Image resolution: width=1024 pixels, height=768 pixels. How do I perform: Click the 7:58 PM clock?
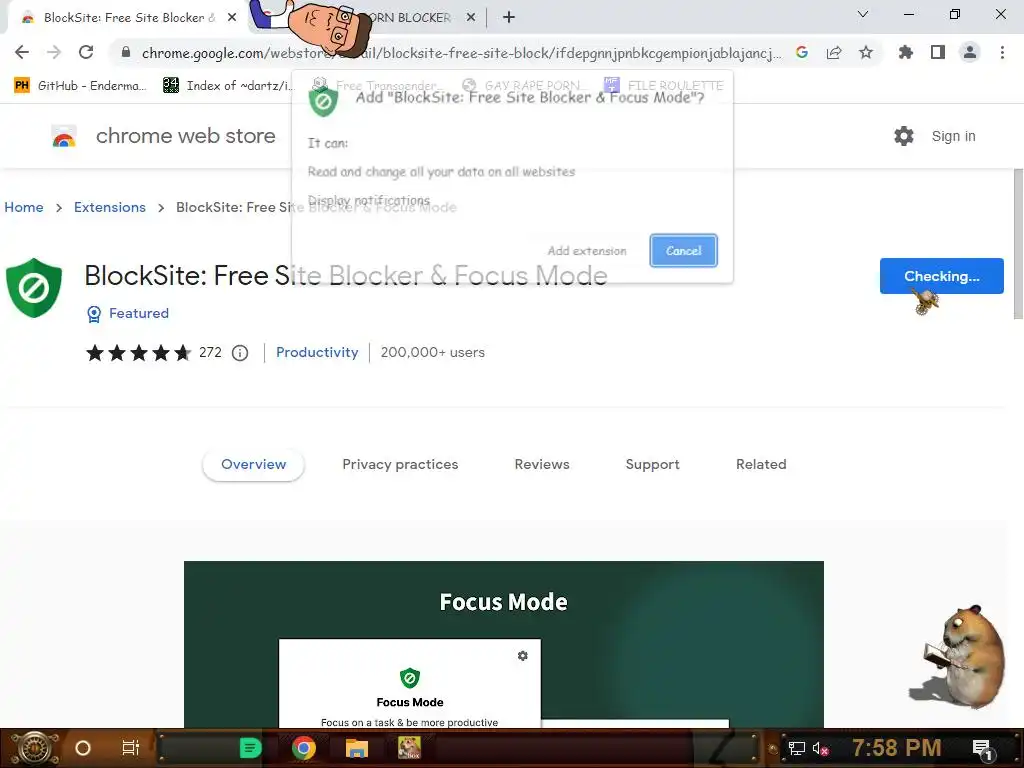click(x=897, y=748)
